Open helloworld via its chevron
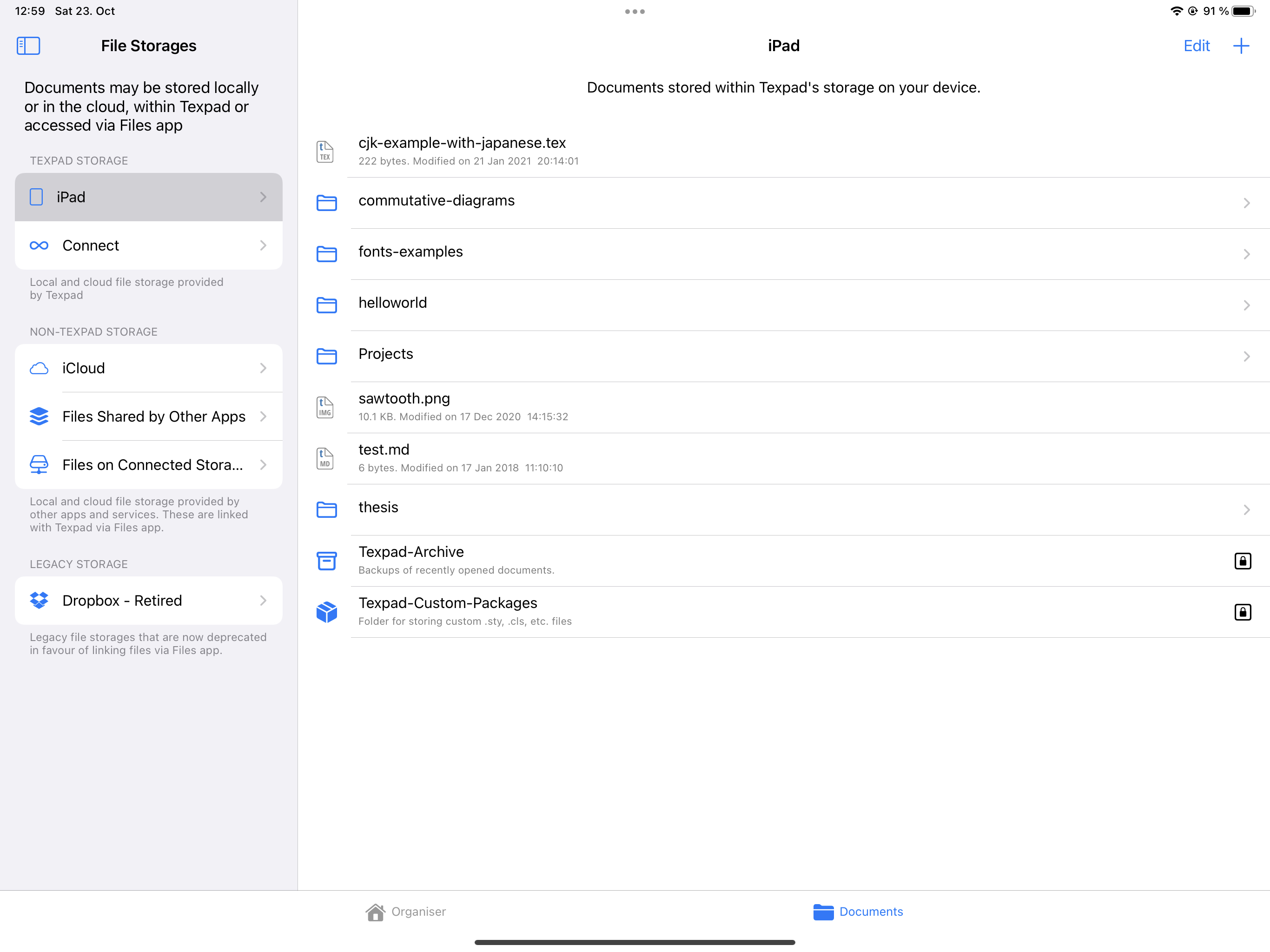 [1246, 305]
